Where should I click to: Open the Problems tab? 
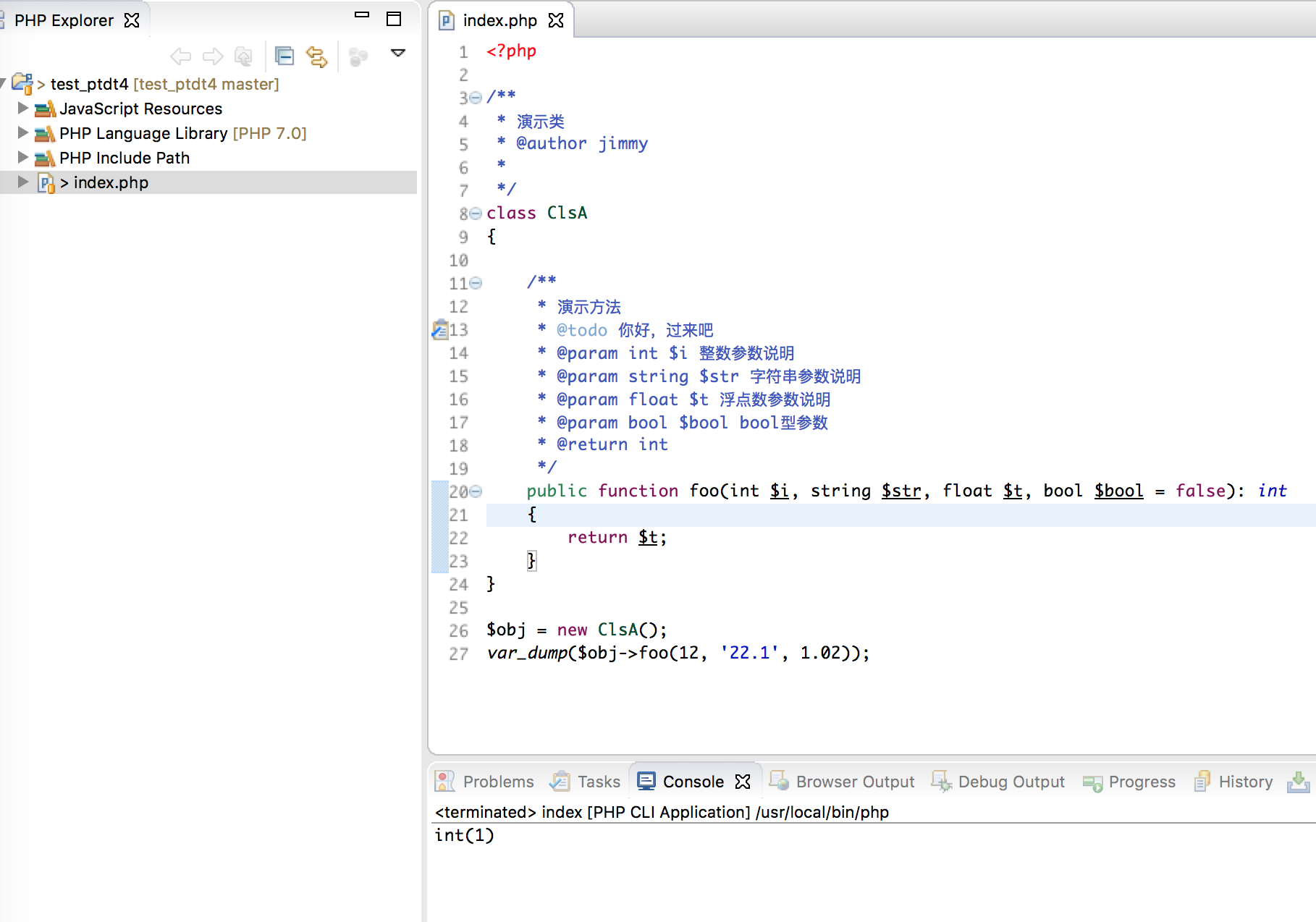click(x=498, y=782)
